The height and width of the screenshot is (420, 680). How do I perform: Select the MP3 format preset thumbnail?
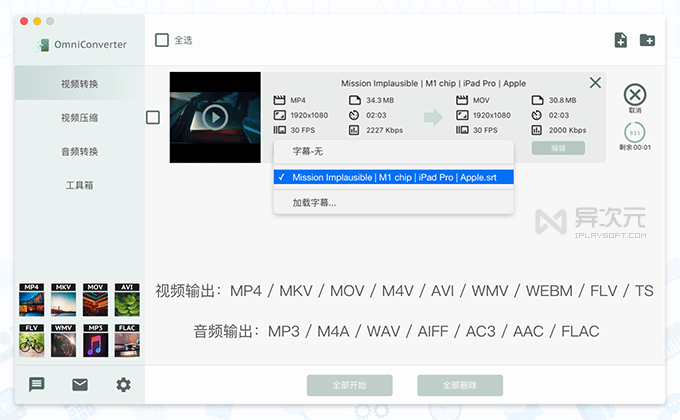click(95, 340)
